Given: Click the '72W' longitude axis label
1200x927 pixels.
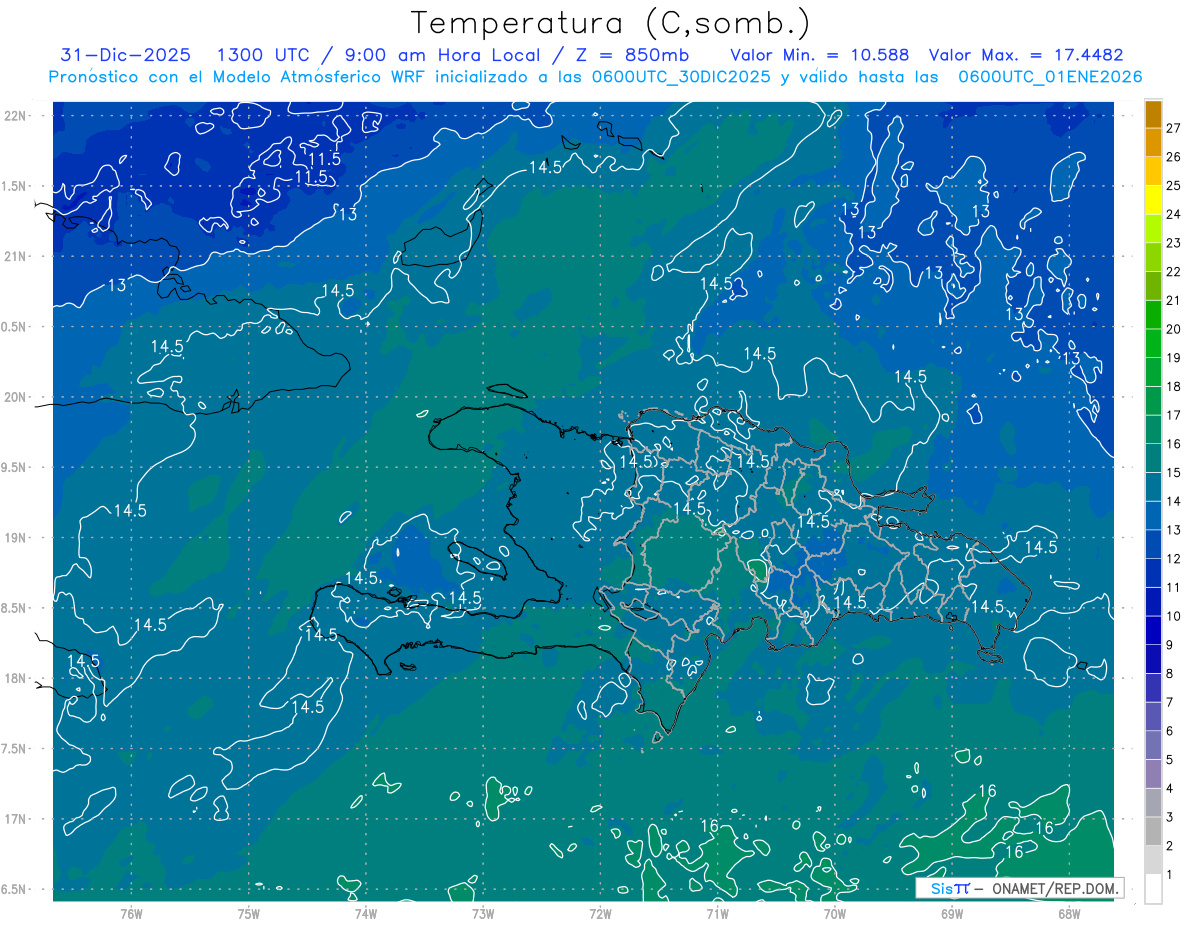Looking at the screenshot, I should 600,914.
